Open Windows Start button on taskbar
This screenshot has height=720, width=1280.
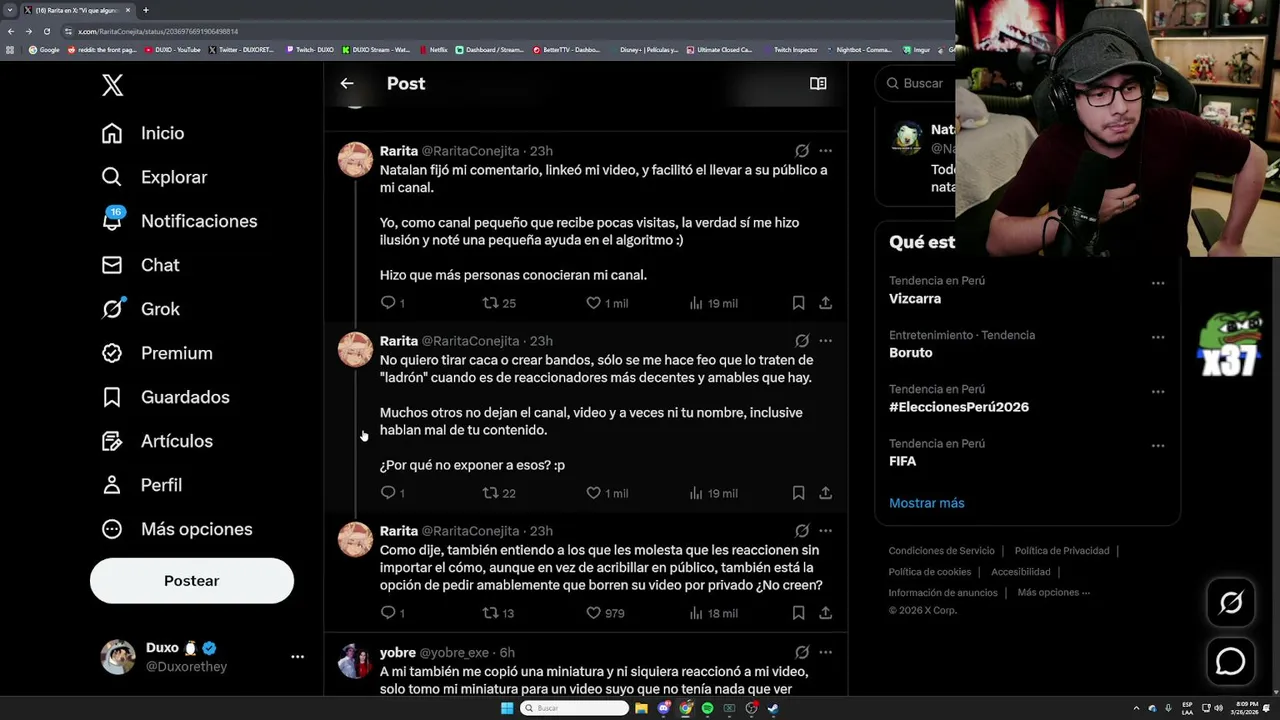[x=507, y=708]
